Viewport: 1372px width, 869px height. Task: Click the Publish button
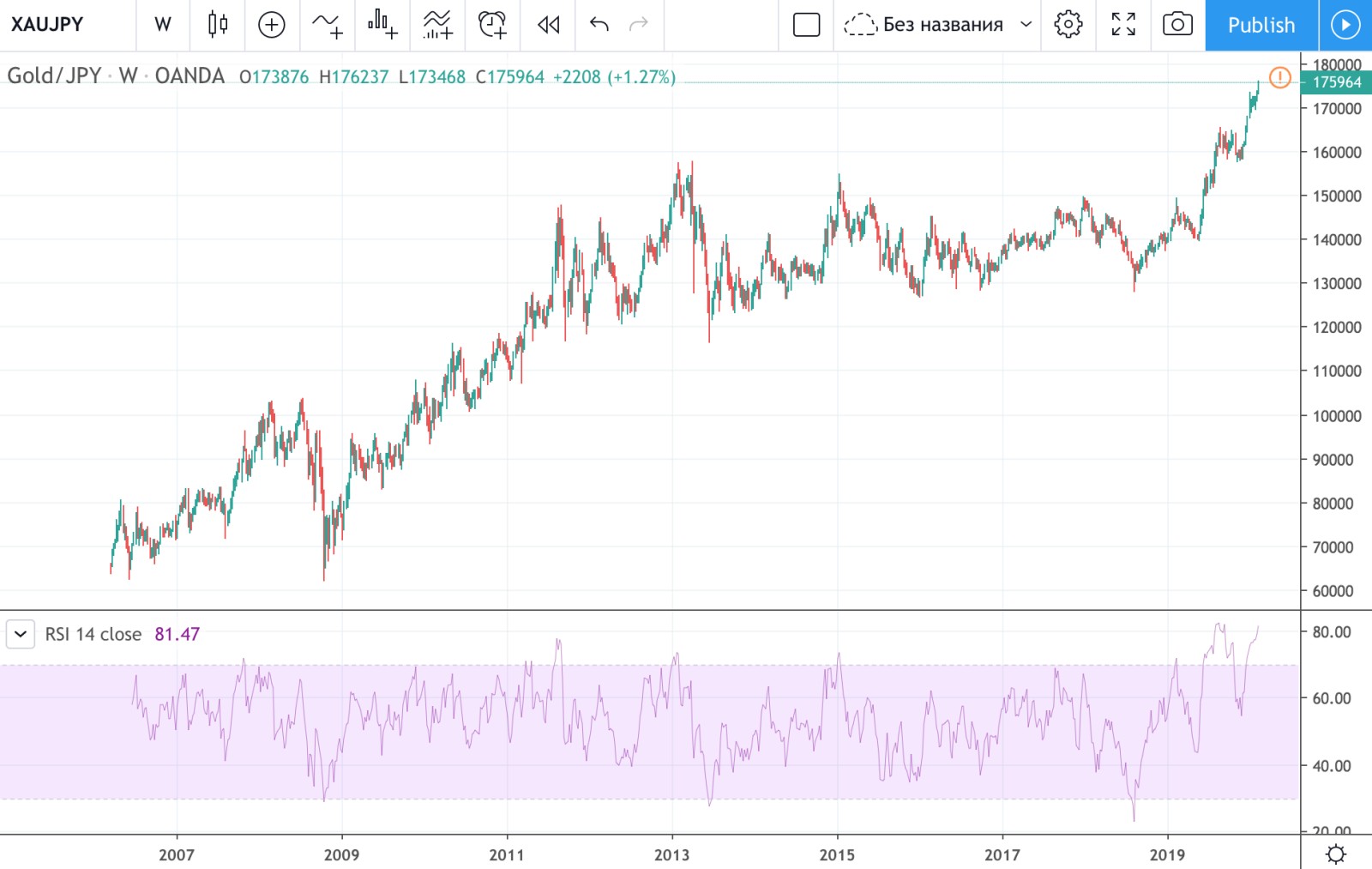[1261, 25]
